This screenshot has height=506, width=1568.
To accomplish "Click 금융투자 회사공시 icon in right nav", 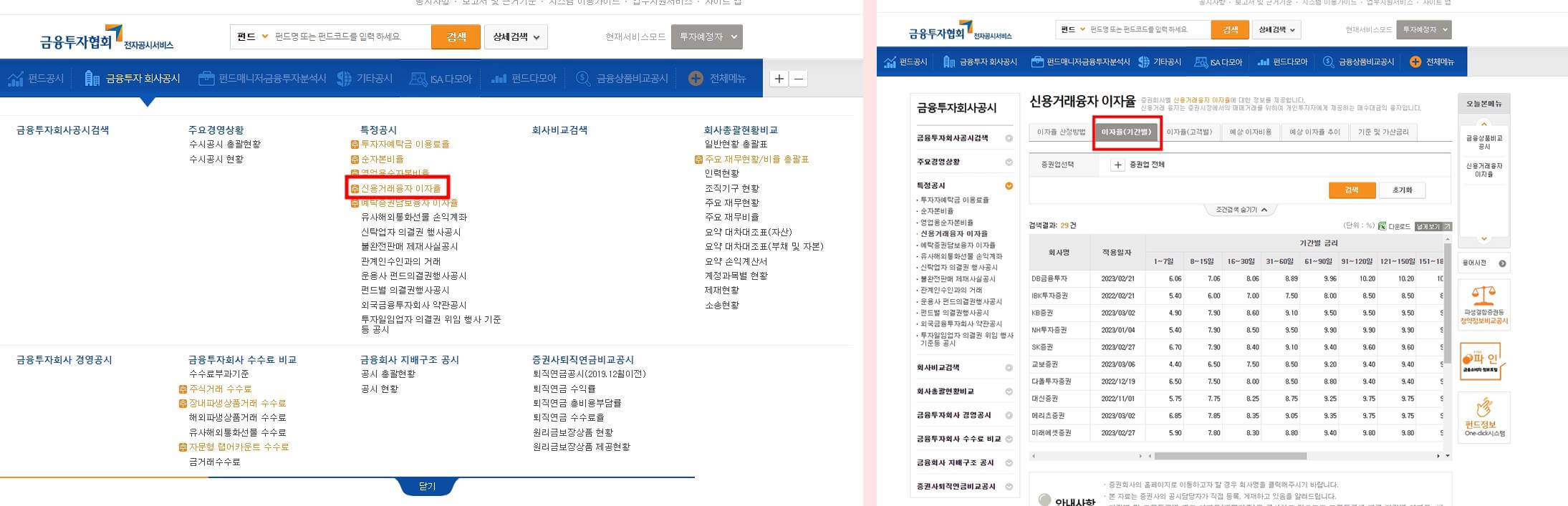I will (949, 62).
